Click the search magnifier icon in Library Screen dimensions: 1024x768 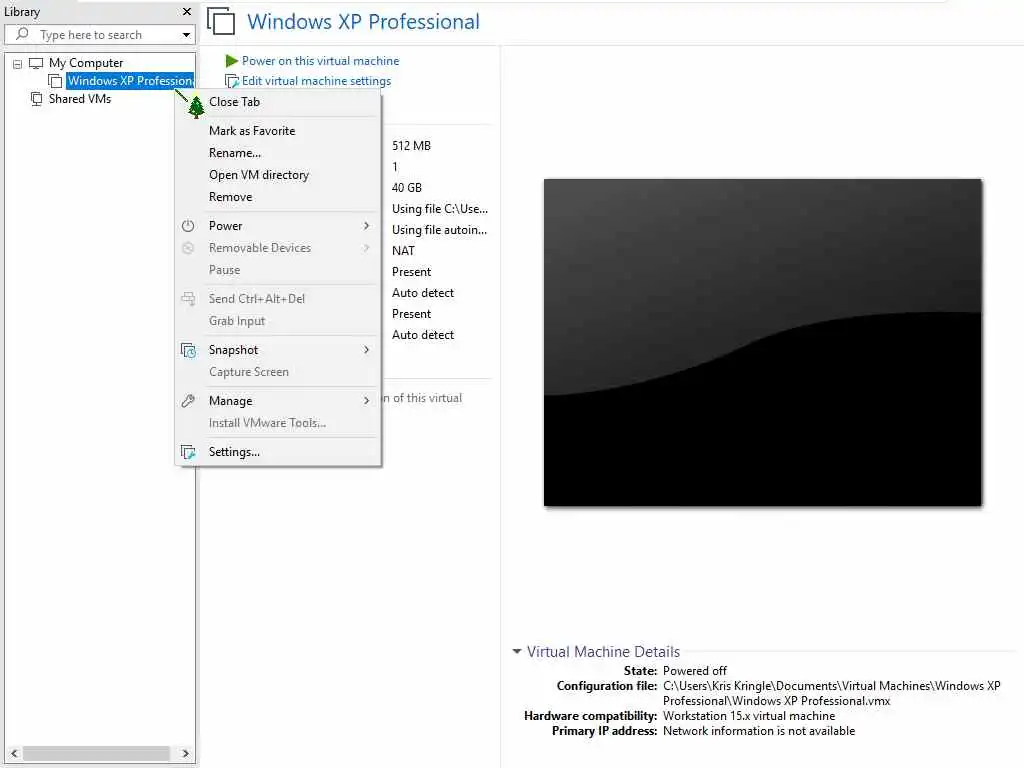[x=22, y=34]
